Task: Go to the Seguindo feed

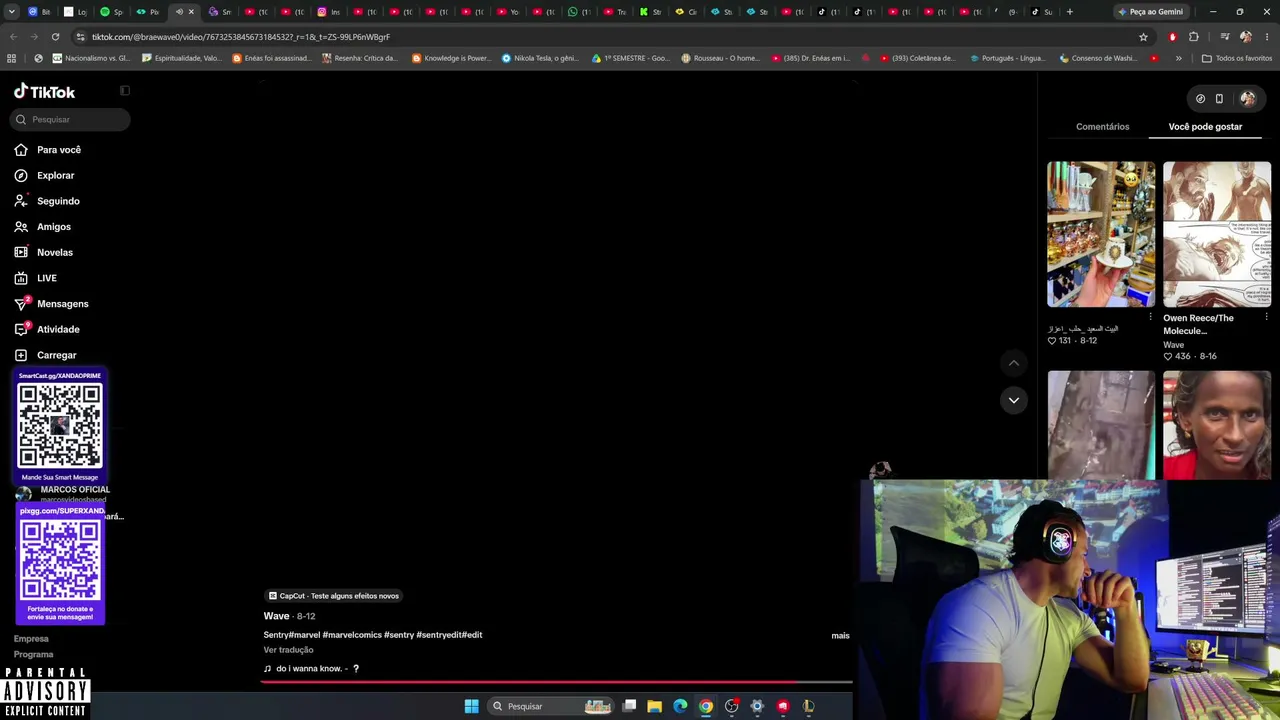Action: point(58,201)
